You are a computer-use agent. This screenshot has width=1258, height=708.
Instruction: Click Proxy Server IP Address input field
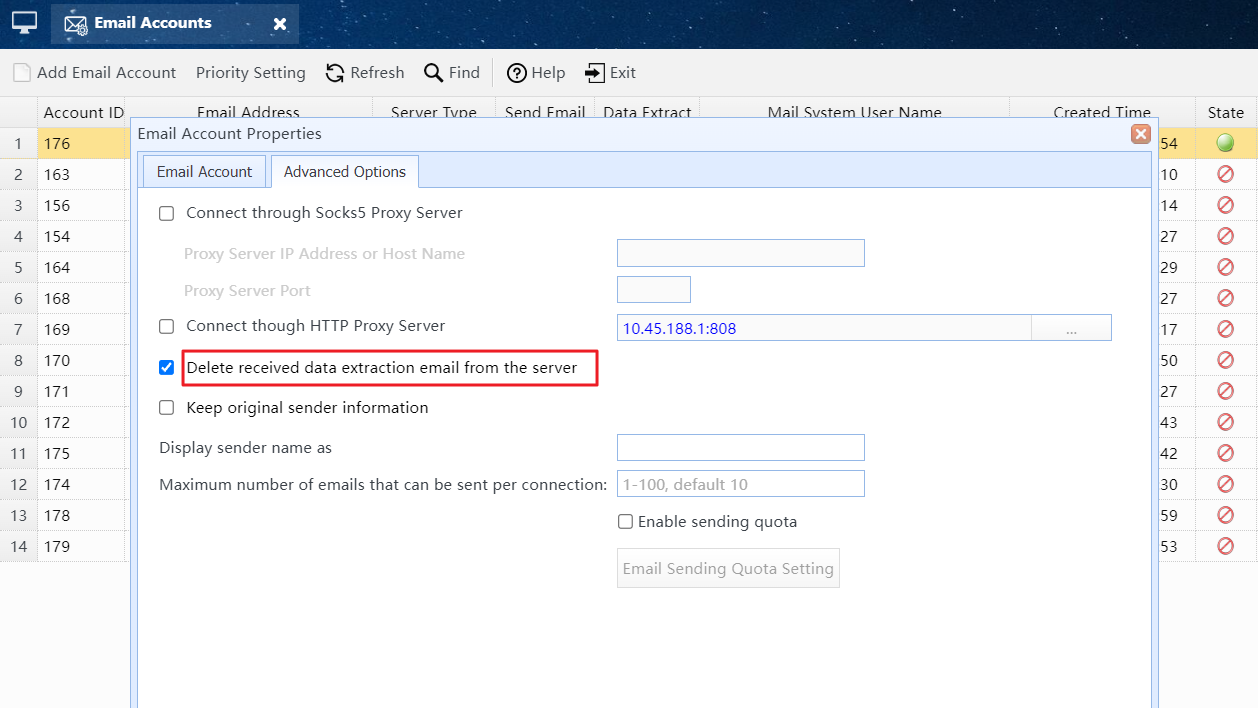[x=741, y=253]
